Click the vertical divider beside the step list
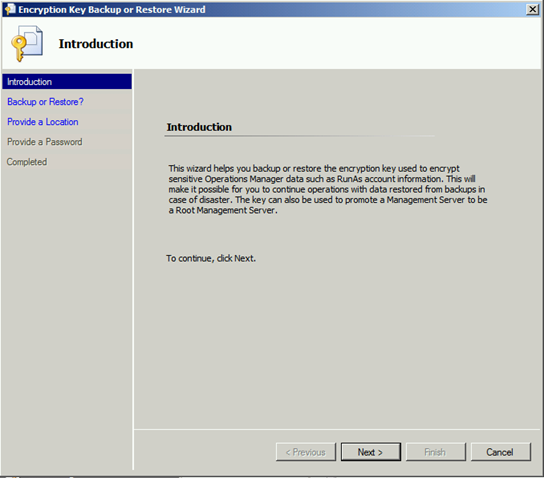The width and height of the screenshot is (544, 478). (x=133, y=270)
